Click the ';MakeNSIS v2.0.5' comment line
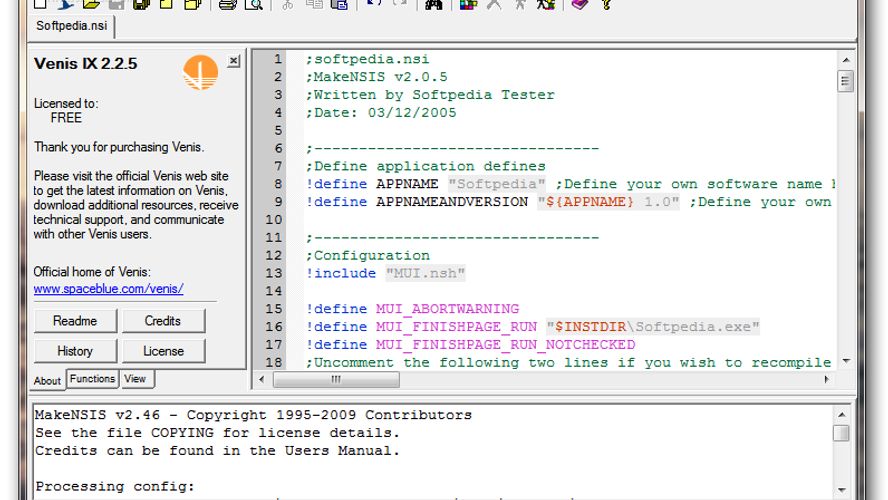The height and width of the screenshot is (500, 888). tap(377, 76)
